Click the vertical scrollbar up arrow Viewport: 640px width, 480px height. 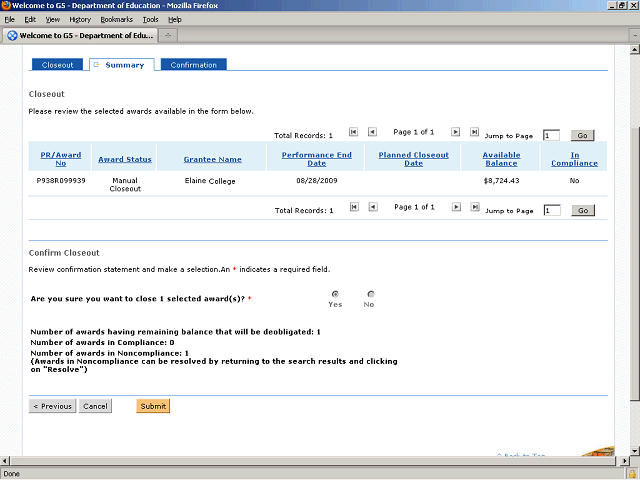tap(634, 50)
